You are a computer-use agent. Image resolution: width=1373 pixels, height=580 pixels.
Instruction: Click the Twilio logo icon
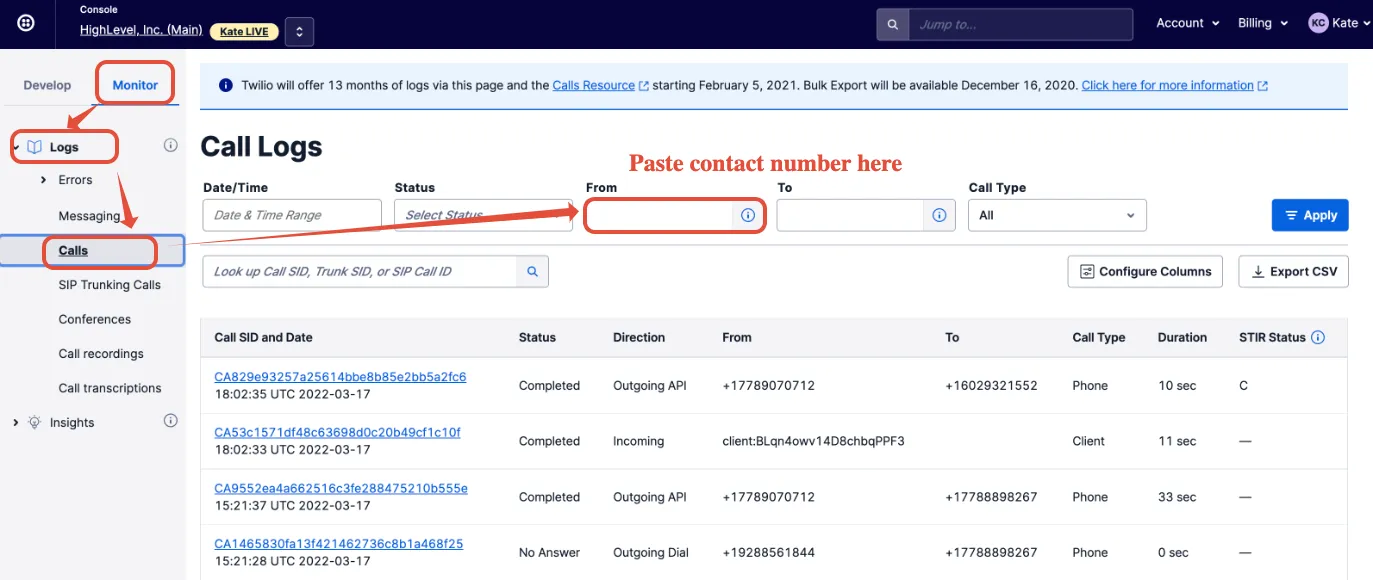click(27, 23)
